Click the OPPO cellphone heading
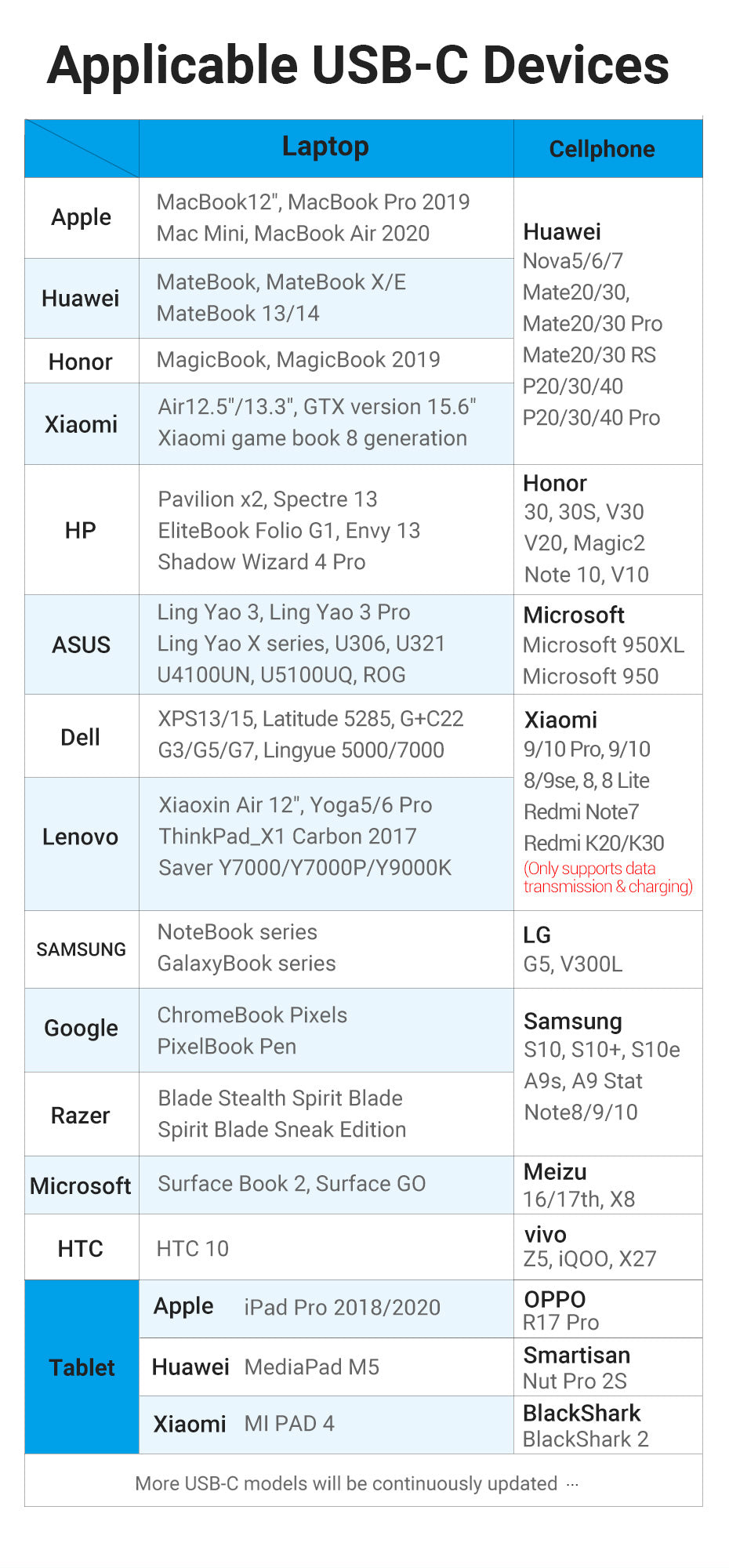Screen dimensions: 729x1568 555,1299
